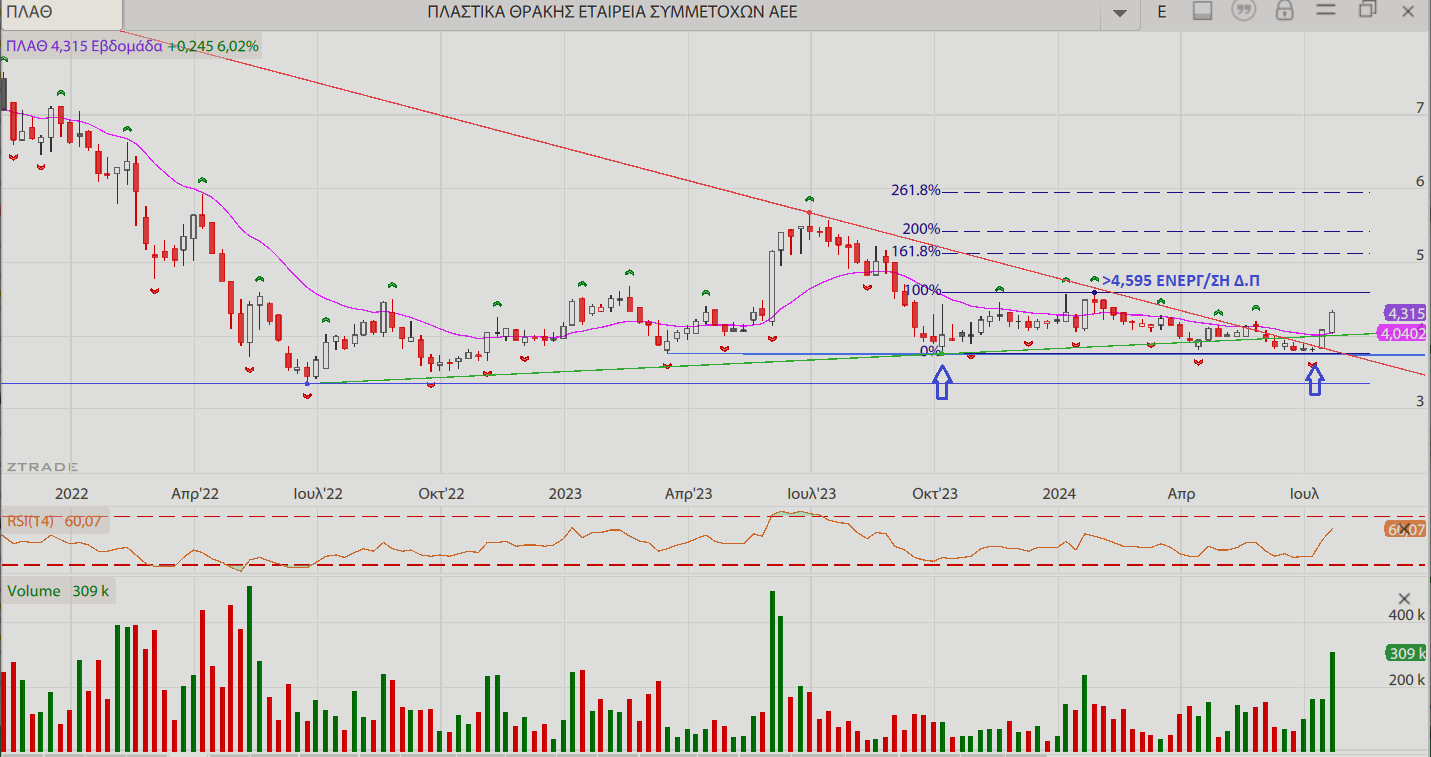Image resolution: width=1431 pixels, height=757 pixels.
Task: Toggle the chart lock icon
Action: (x=1285, y=11)
